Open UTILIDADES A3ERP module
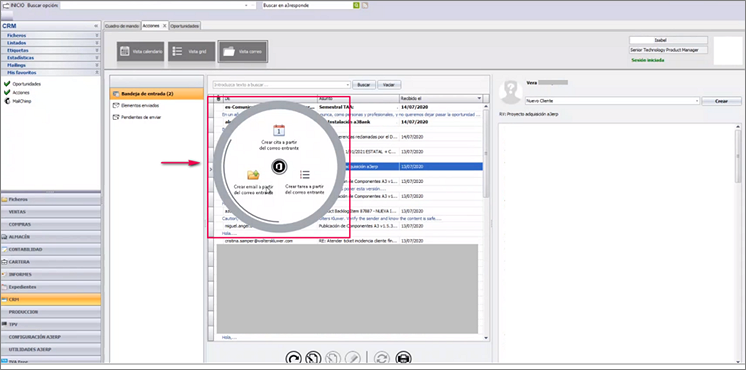 coord(50,349)
